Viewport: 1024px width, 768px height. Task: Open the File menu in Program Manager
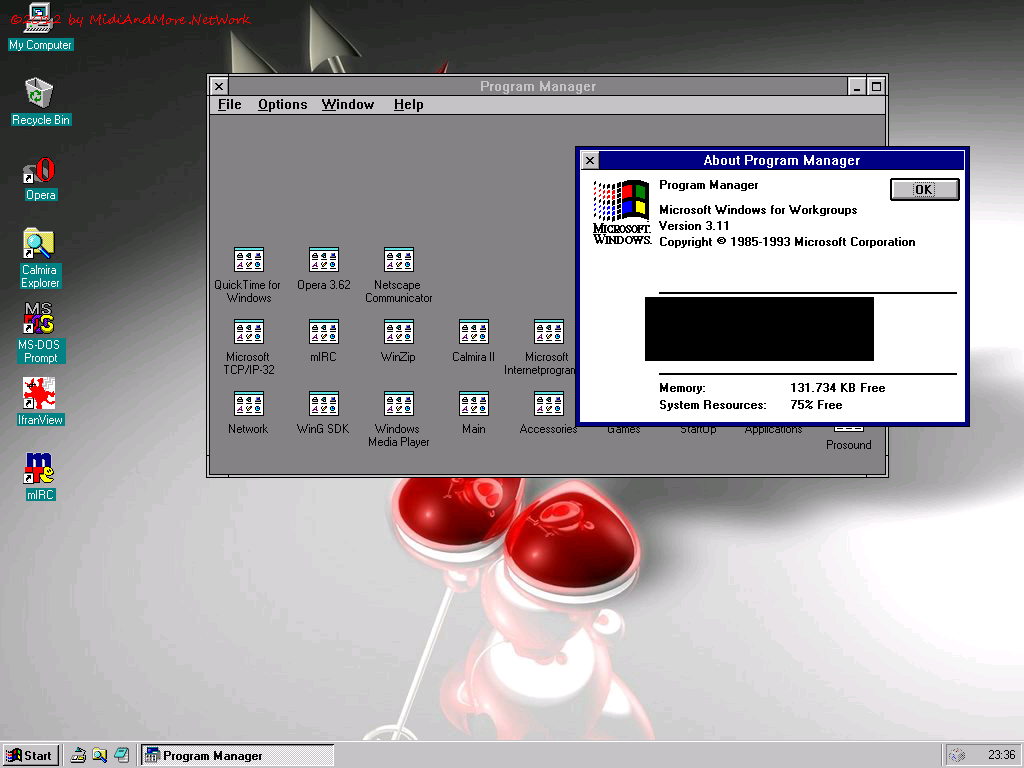point(229,105)
